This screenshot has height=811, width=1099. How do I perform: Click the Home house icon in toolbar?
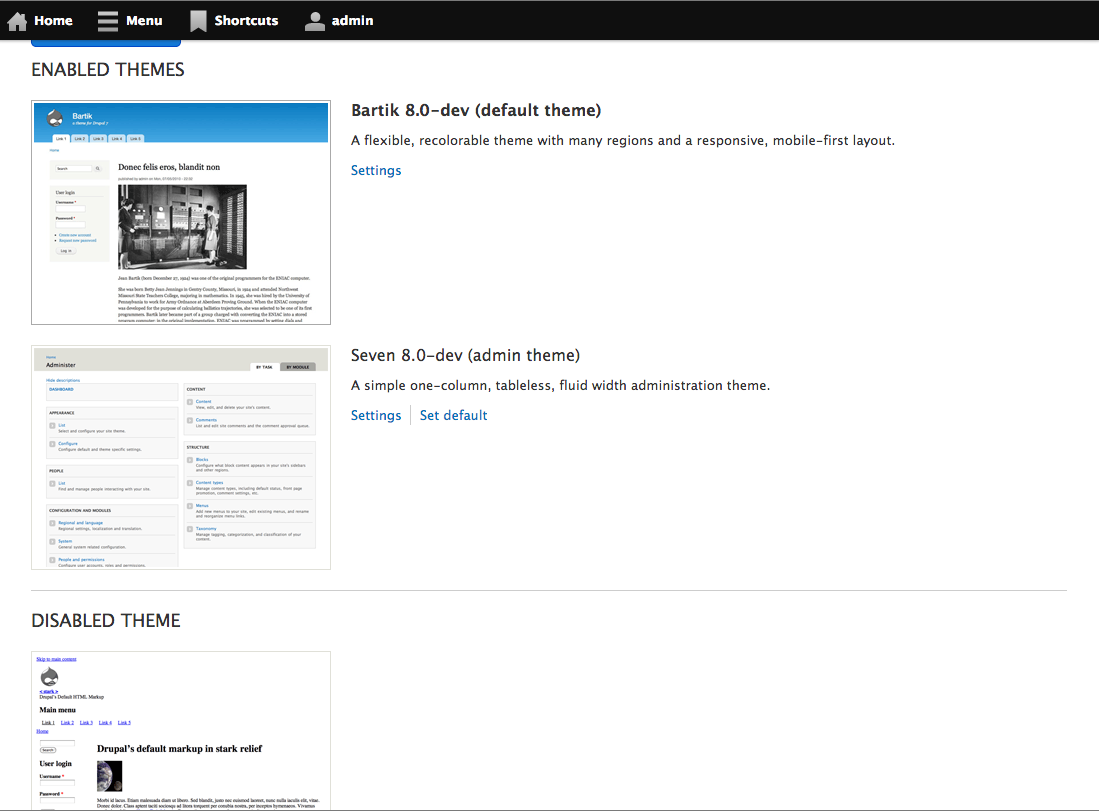[x=17, y=21]
